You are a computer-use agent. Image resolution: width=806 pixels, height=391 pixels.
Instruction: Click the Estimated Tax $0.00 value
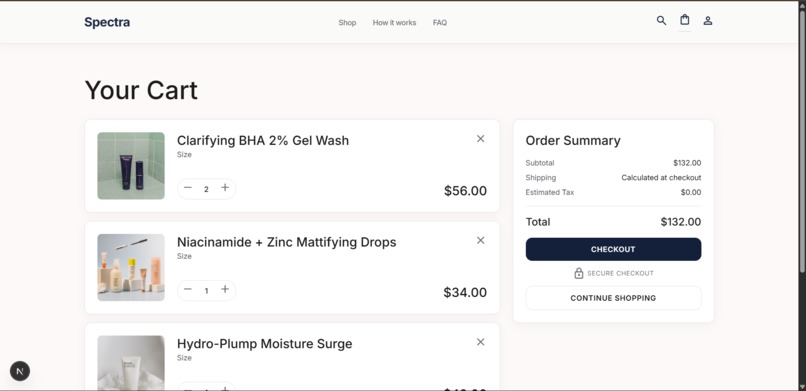click(691, 192)
